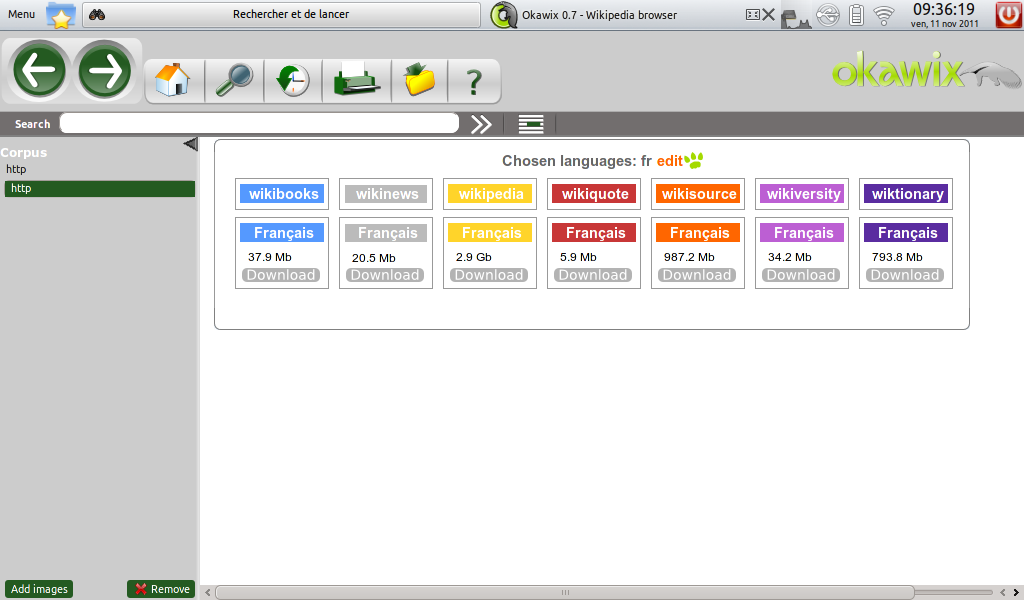Screen dimensions: 1024x600
Task: Open the yellow folder corpus icon
Action: tap(418, 80)
